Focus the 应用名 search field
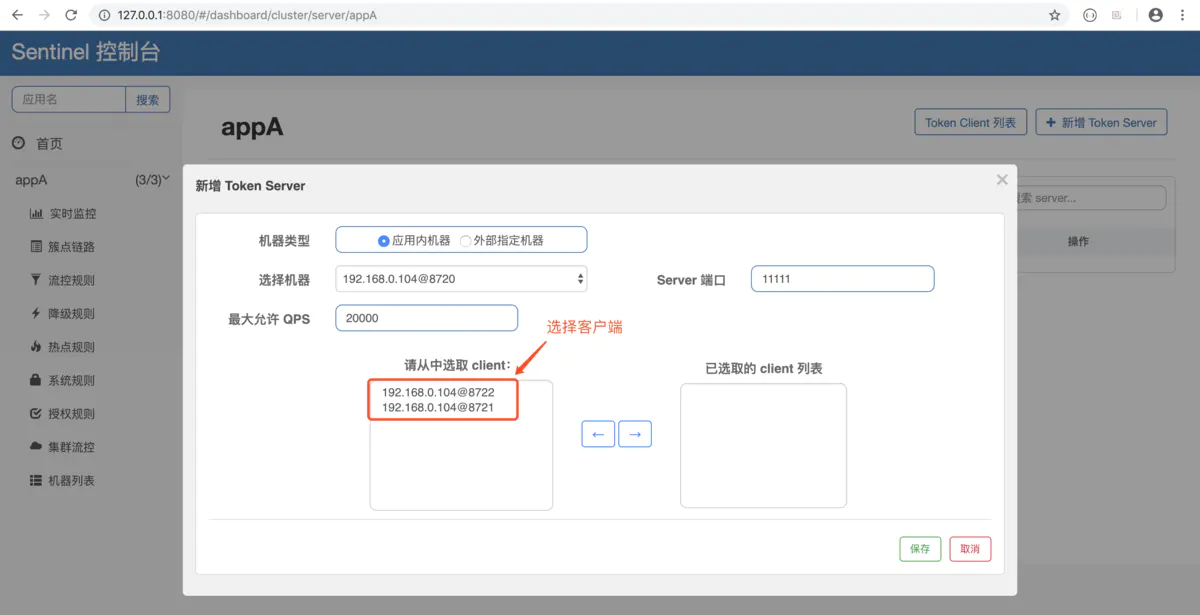Image resolution: width=1200 pixels, height=615 pixels. [69, 99]
